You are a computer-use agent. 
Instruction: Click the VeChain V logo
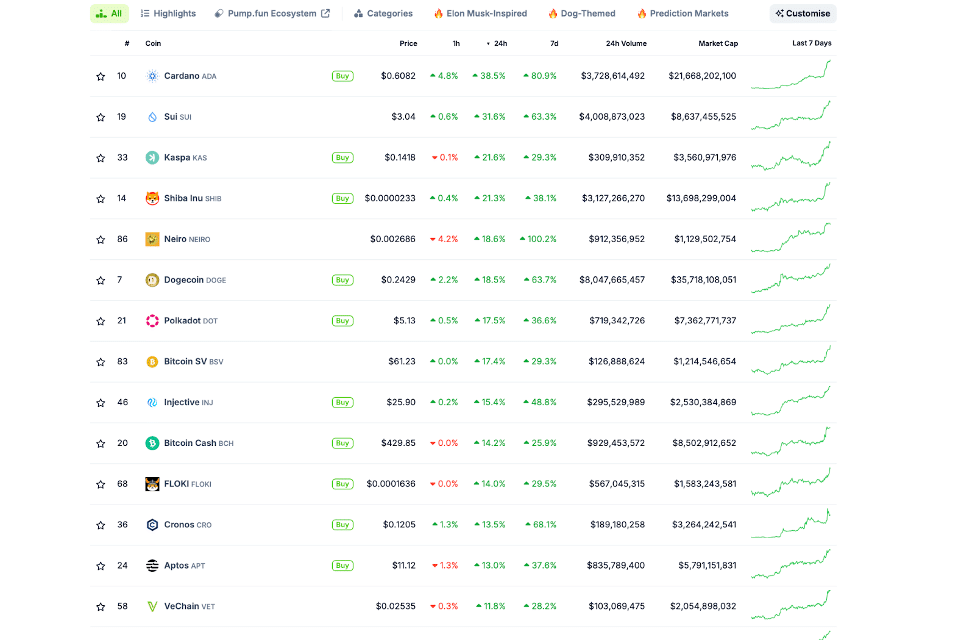point(152,606)
